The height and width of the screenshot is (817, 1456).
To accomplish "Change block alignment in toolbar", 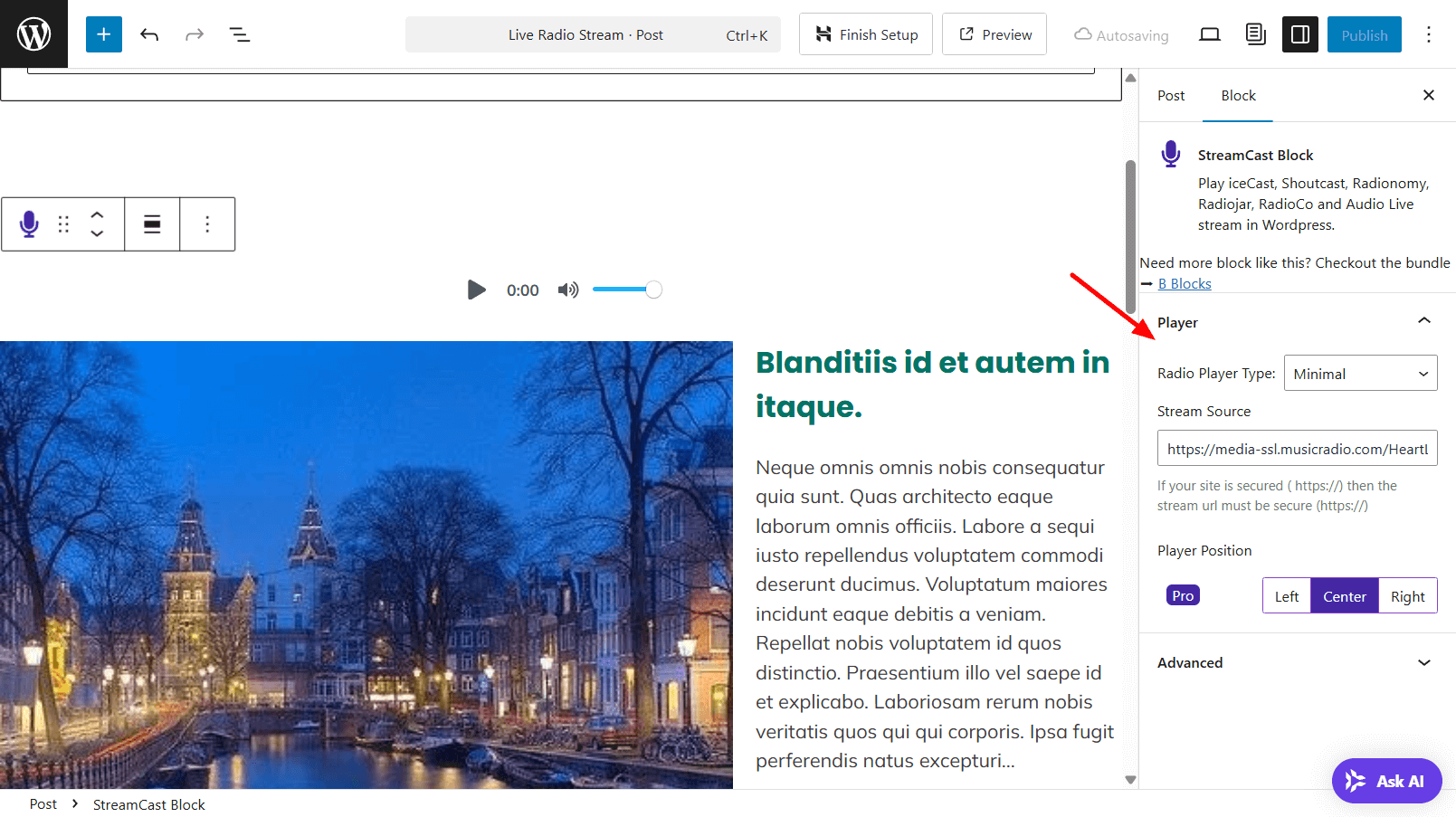I will (152, 224).
